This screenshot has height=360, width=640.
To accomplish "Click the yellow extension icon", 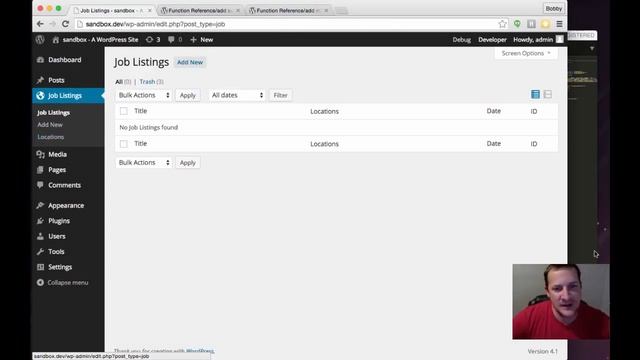I will point(545,24).
